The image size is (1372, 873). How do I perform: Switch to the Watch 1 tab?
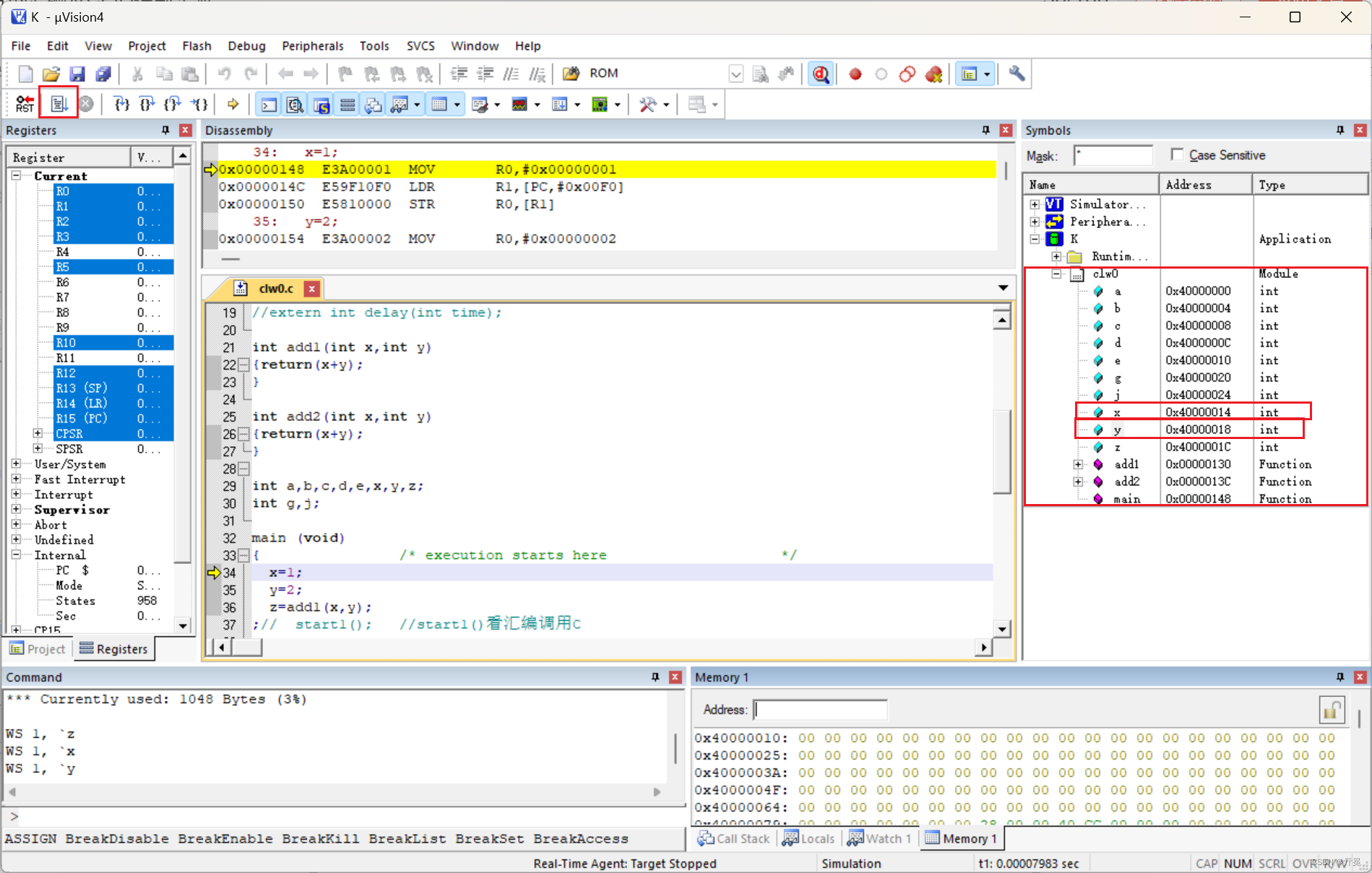880,838
